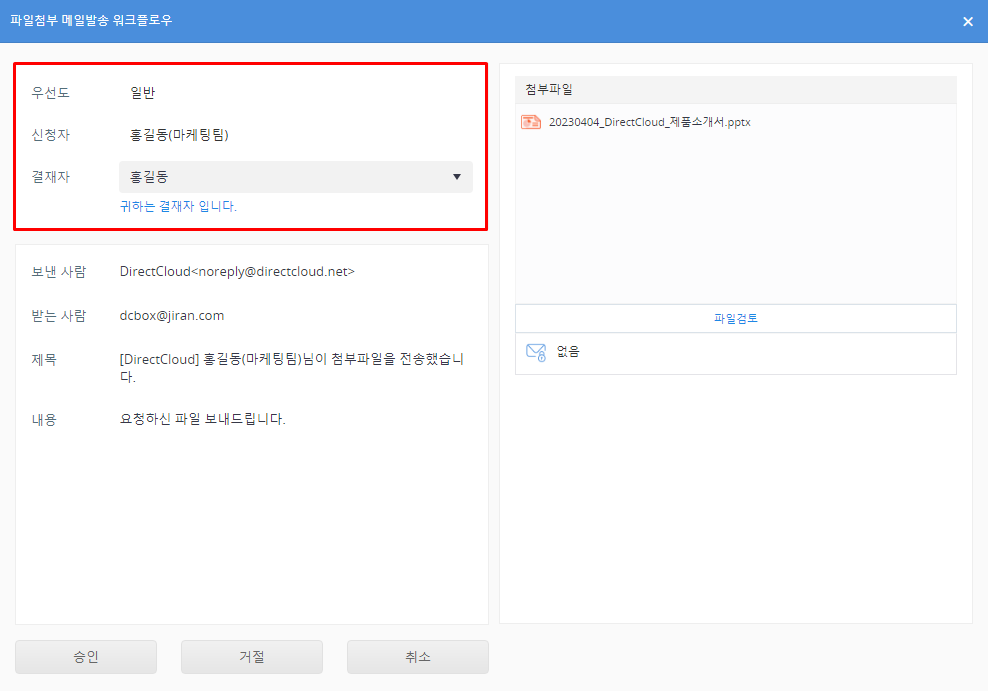This screenshot has height=691, width=988.
Task: Click the 귀하는 결재자 입니다. notice text
Action: pyautogui.click(x=178, y=207)
